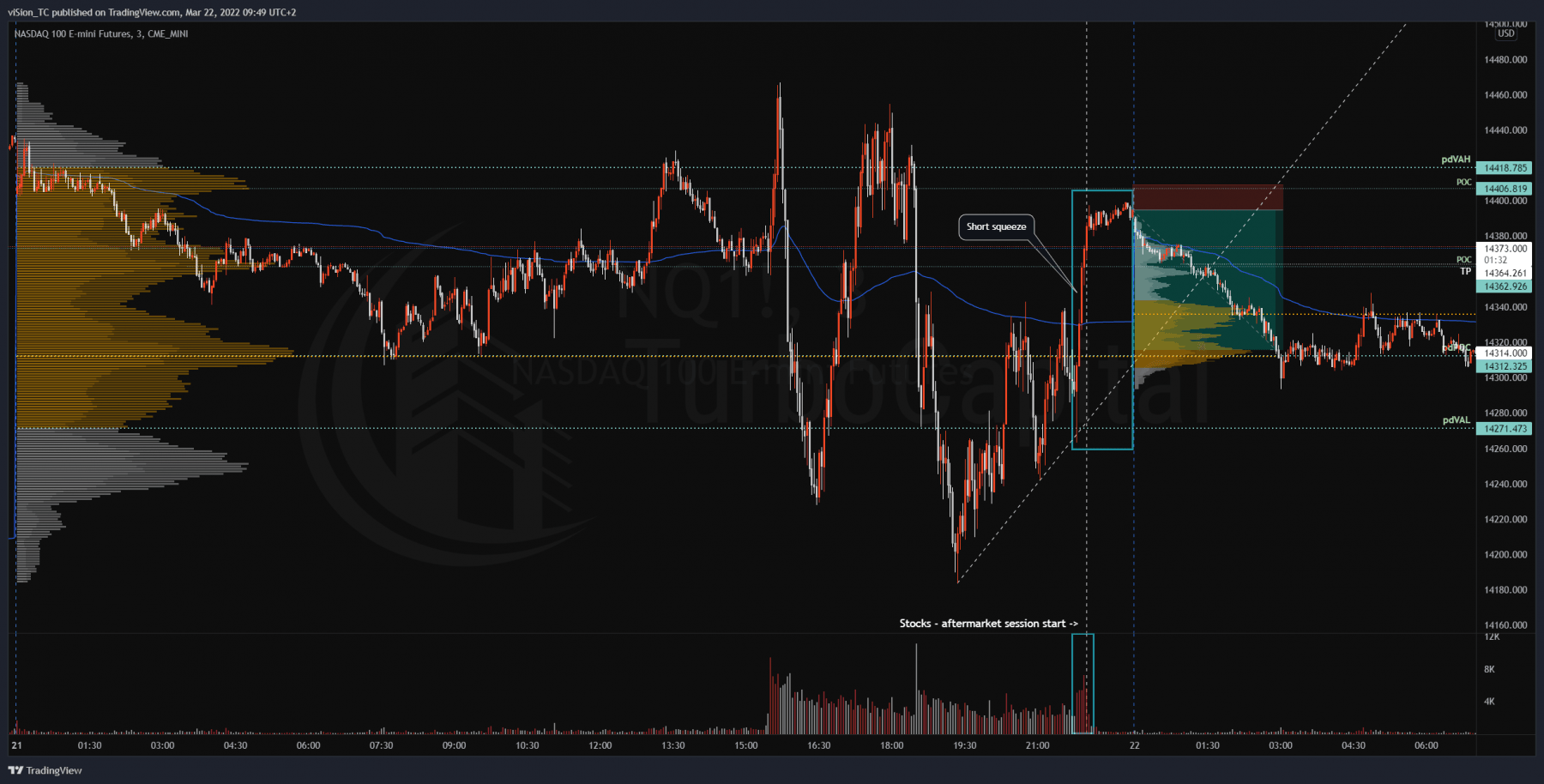Click the "22" date label on the time axis
The image size is (1544, 784).
(x=1134, y=745)
